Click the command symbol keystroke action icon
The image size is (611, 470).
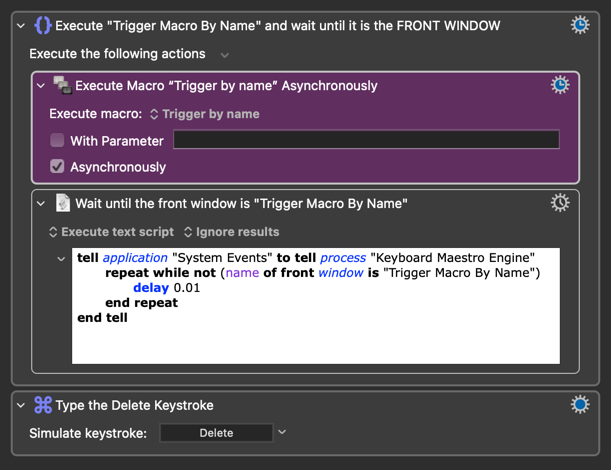coord(42,405)
